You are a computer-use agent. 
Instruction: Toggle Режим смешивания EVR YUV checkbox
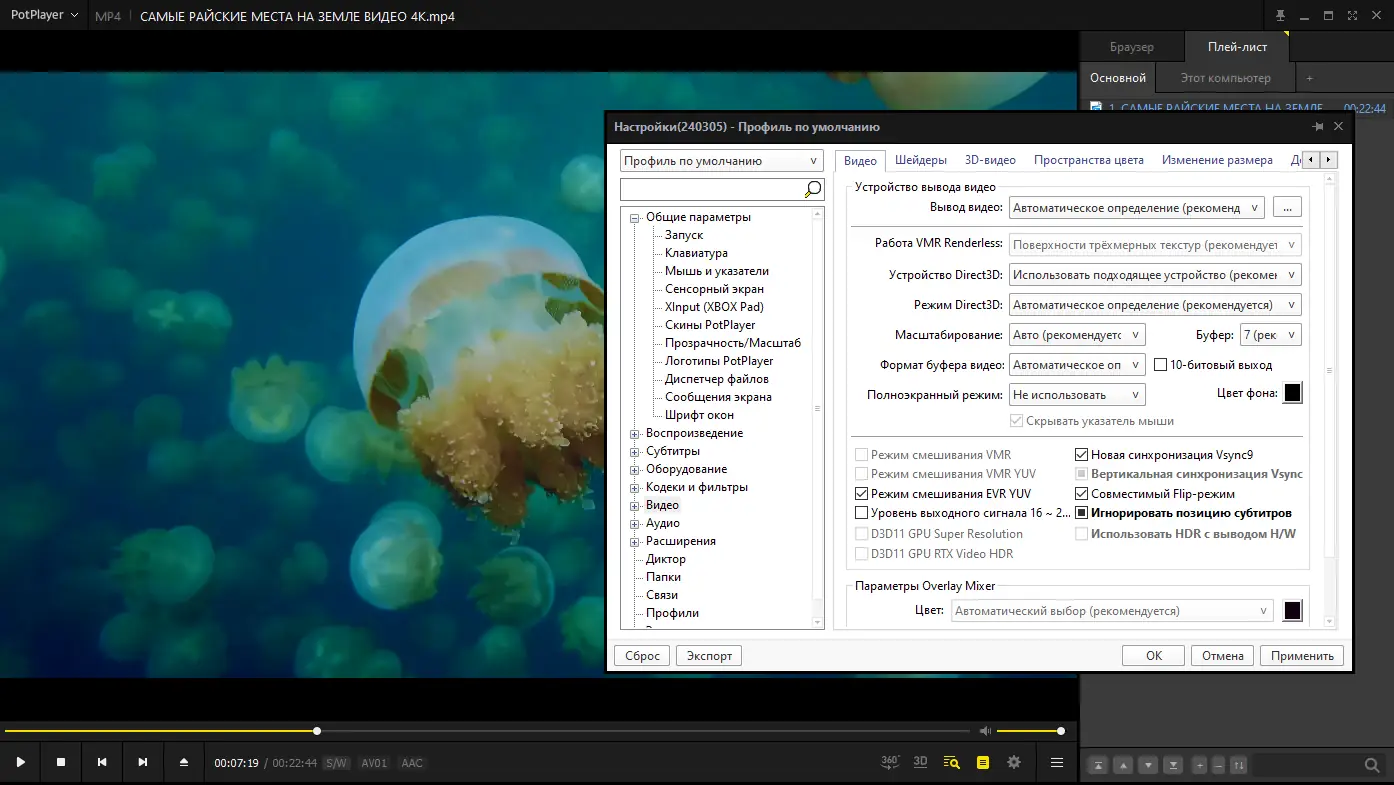tap(862, 494)
